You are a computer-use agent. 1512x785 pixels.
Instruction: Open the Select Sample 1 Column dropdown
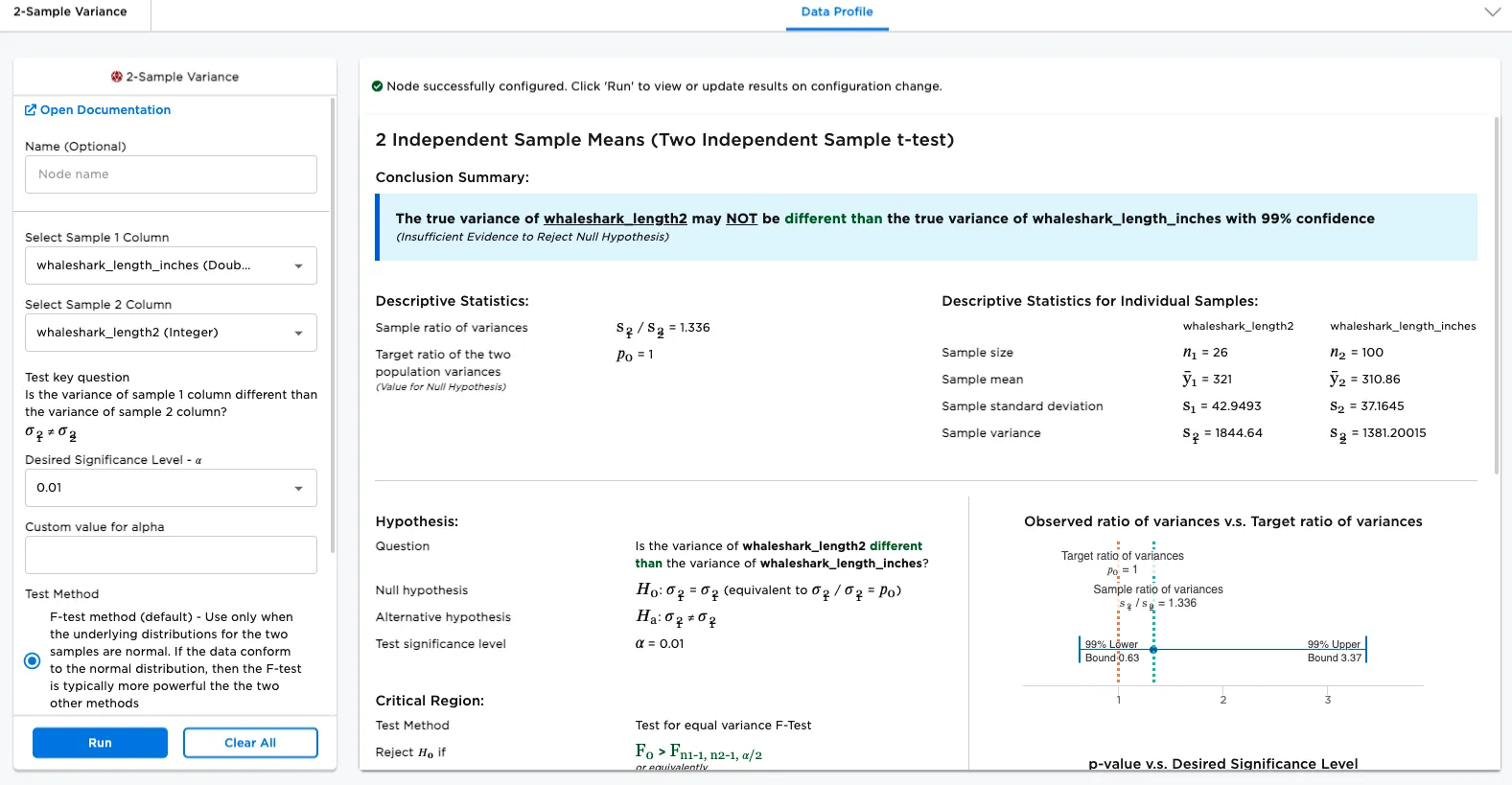click(x=171, y=266)
